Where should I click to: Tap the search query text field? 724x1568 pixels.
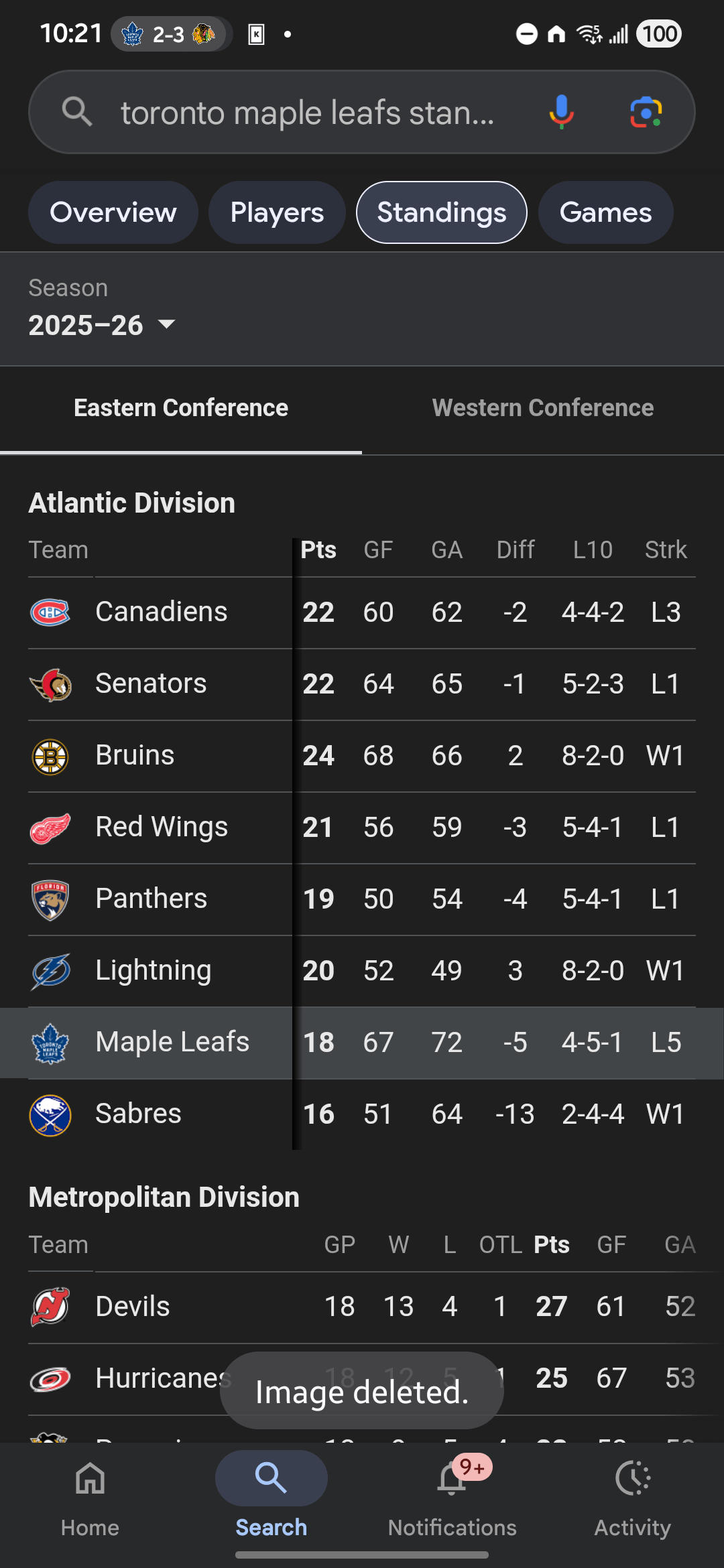click(307, 113)
